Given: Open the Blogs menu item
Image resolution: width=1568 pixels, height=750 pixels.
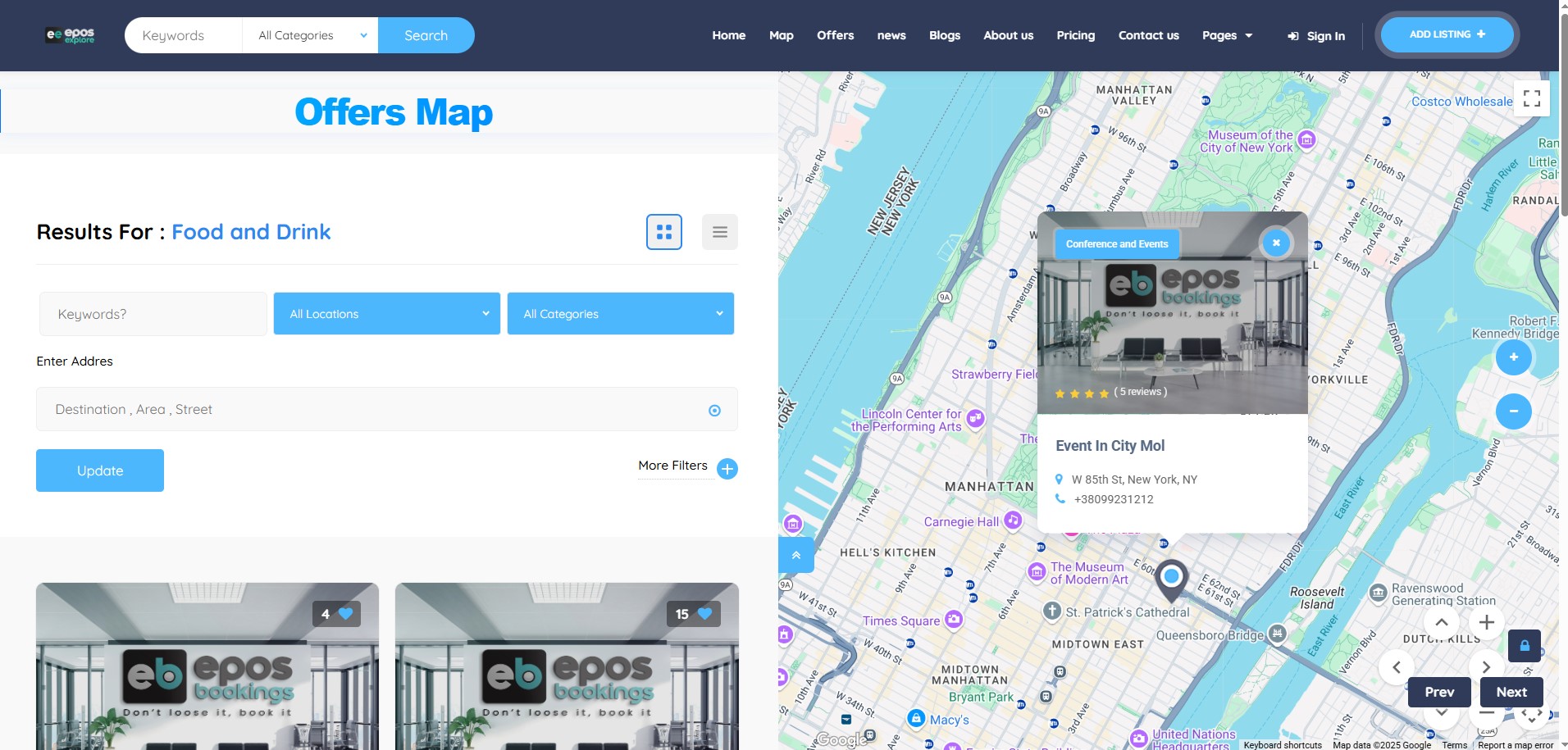Looking at the screenshot, I should point(945,35).
